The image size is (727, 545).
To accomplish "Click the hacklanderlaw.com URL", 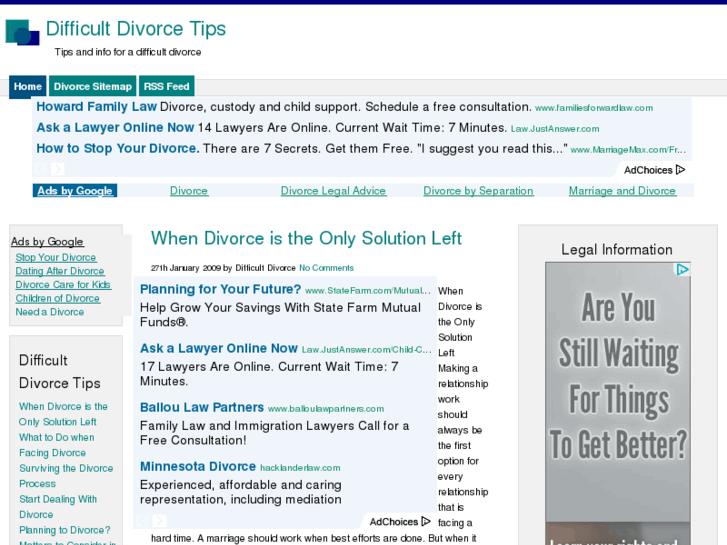I will coord(300,468).
